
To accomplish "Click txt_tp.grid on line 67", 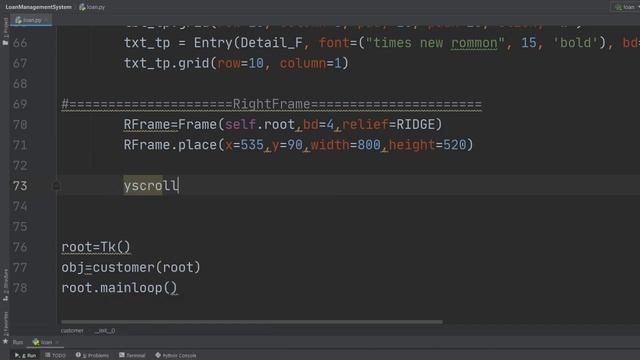I will pos(166,63).
